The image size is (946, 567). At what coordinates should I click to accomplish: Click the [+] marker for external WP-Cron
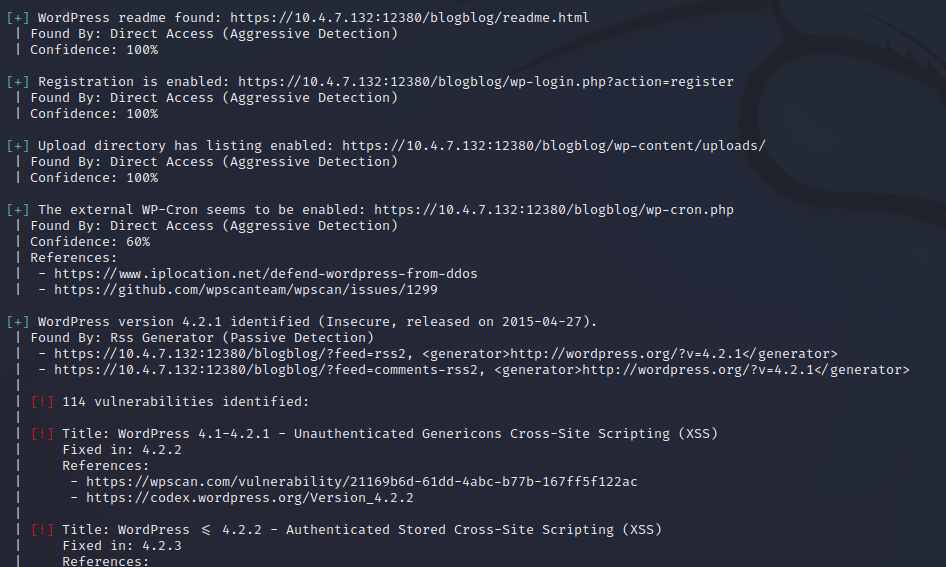[x=18, y=210]
